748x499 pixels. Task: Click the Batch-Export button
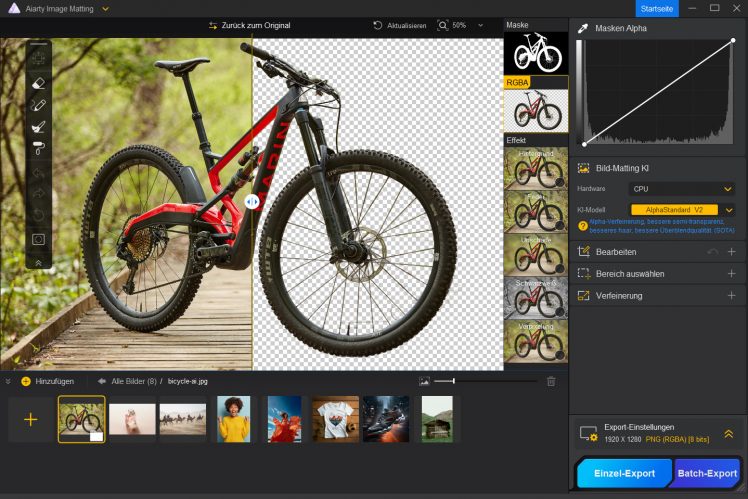click(707, 473)
